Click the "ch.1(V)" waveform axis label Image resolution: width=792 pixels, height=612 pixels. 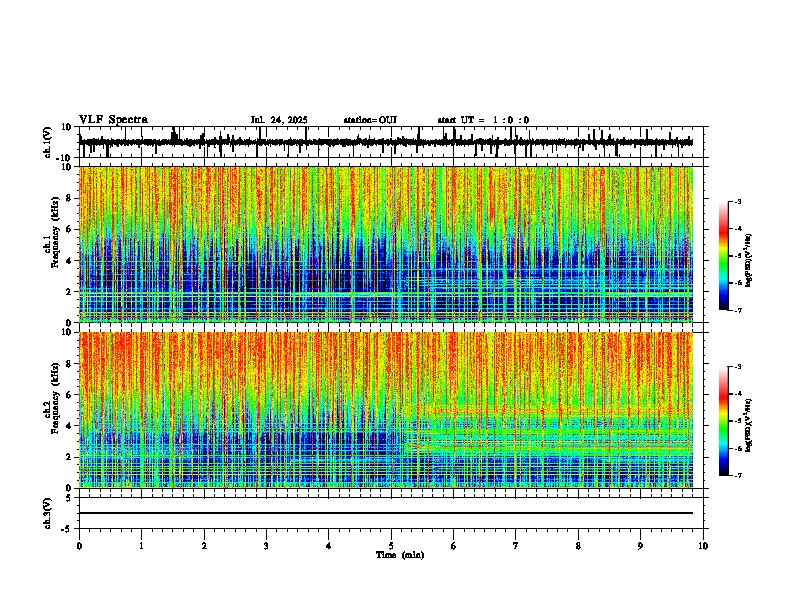48,142
